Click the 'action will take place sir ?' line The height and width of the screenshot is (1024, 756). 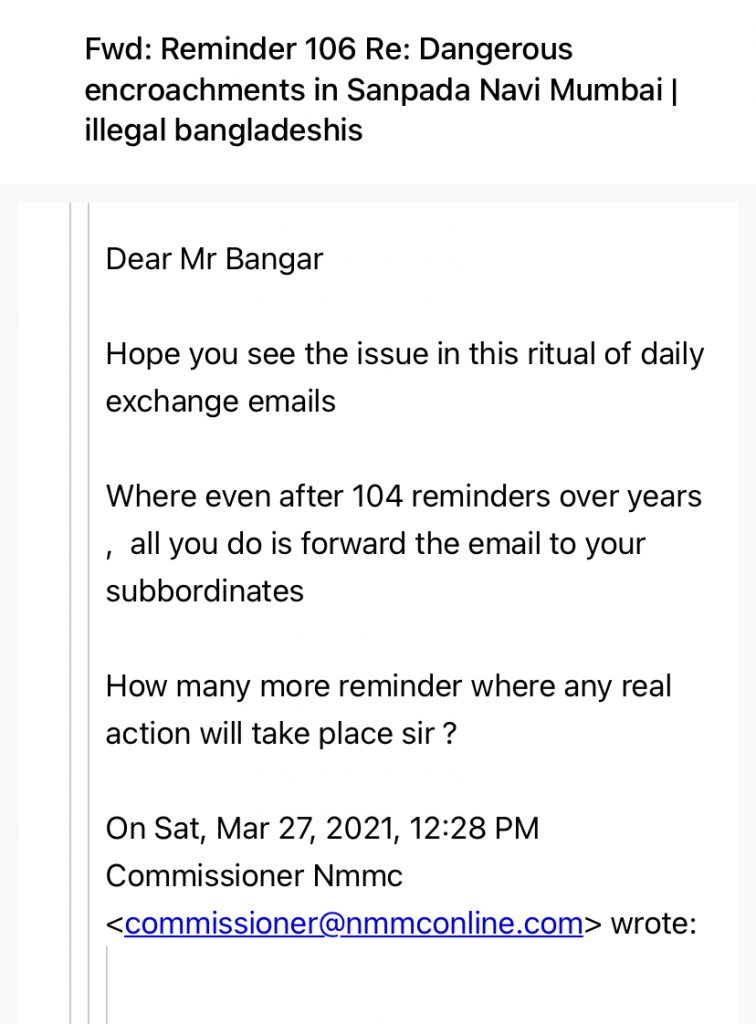click(281, 733)
